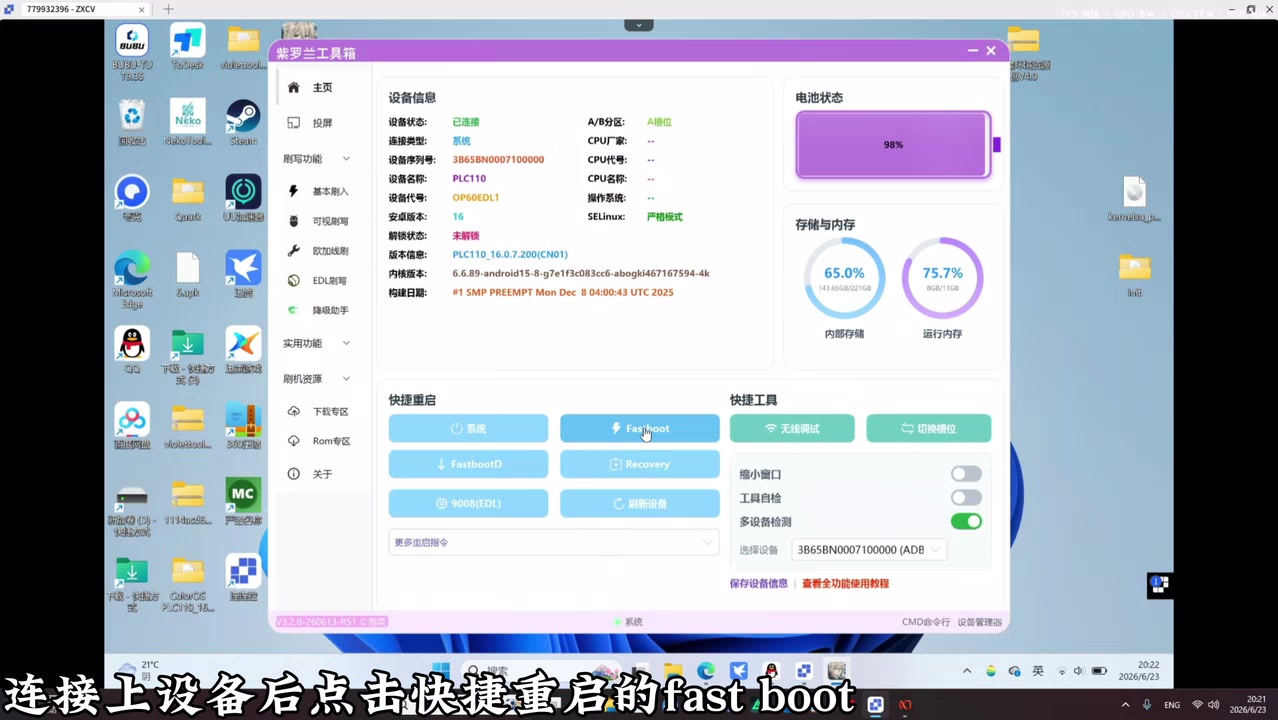Open the 选择设备 device dropdown
Viewport: 1278px width, 720px height.
(x=869, y=550)
